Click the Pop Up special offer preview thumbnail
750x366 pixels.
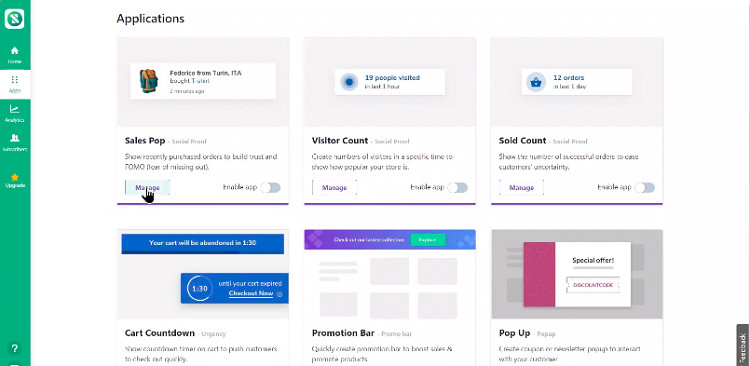(x=577, y=274)
